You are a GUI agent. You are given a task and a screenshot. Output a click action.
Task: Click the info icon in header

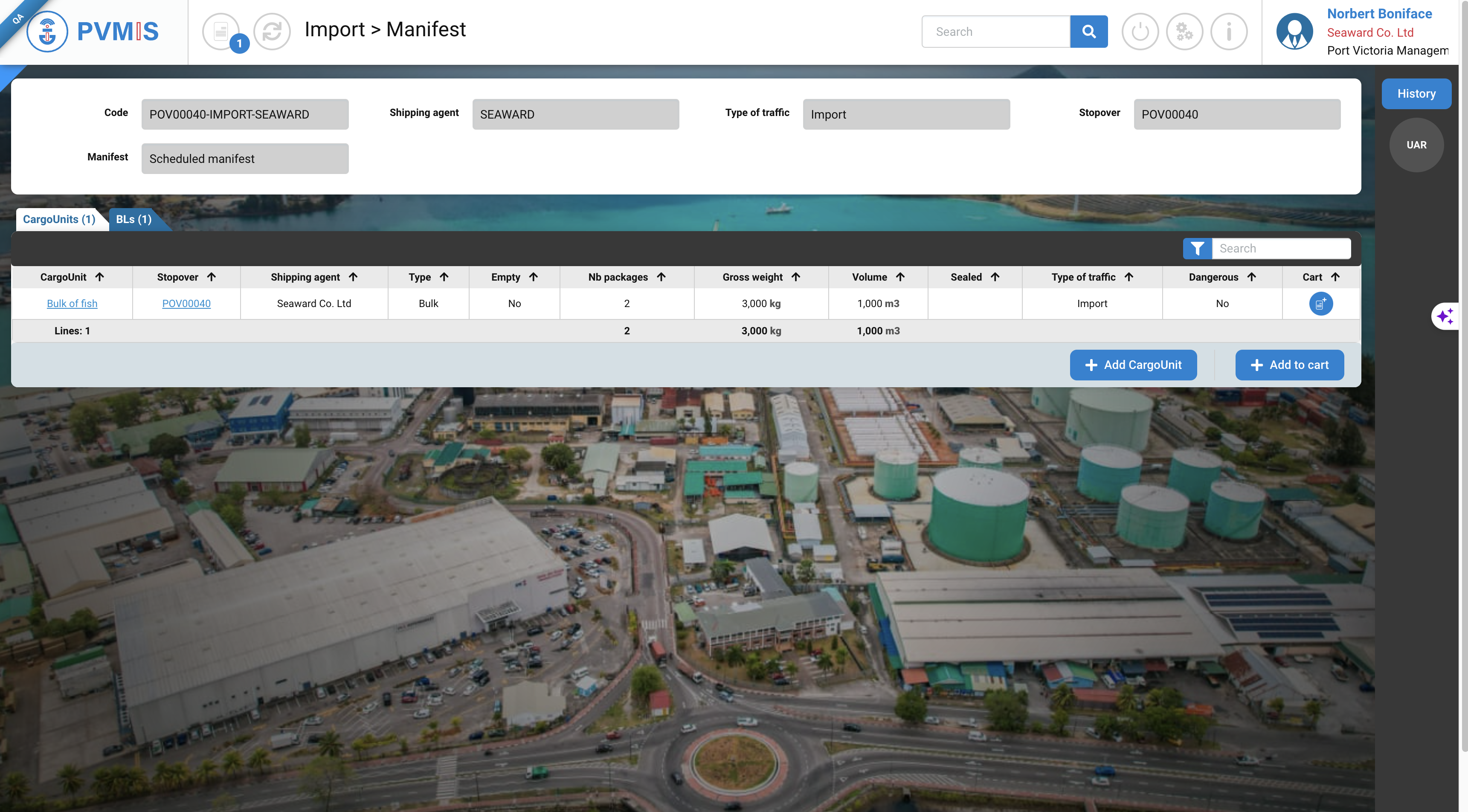click(x=1229, y=31)
